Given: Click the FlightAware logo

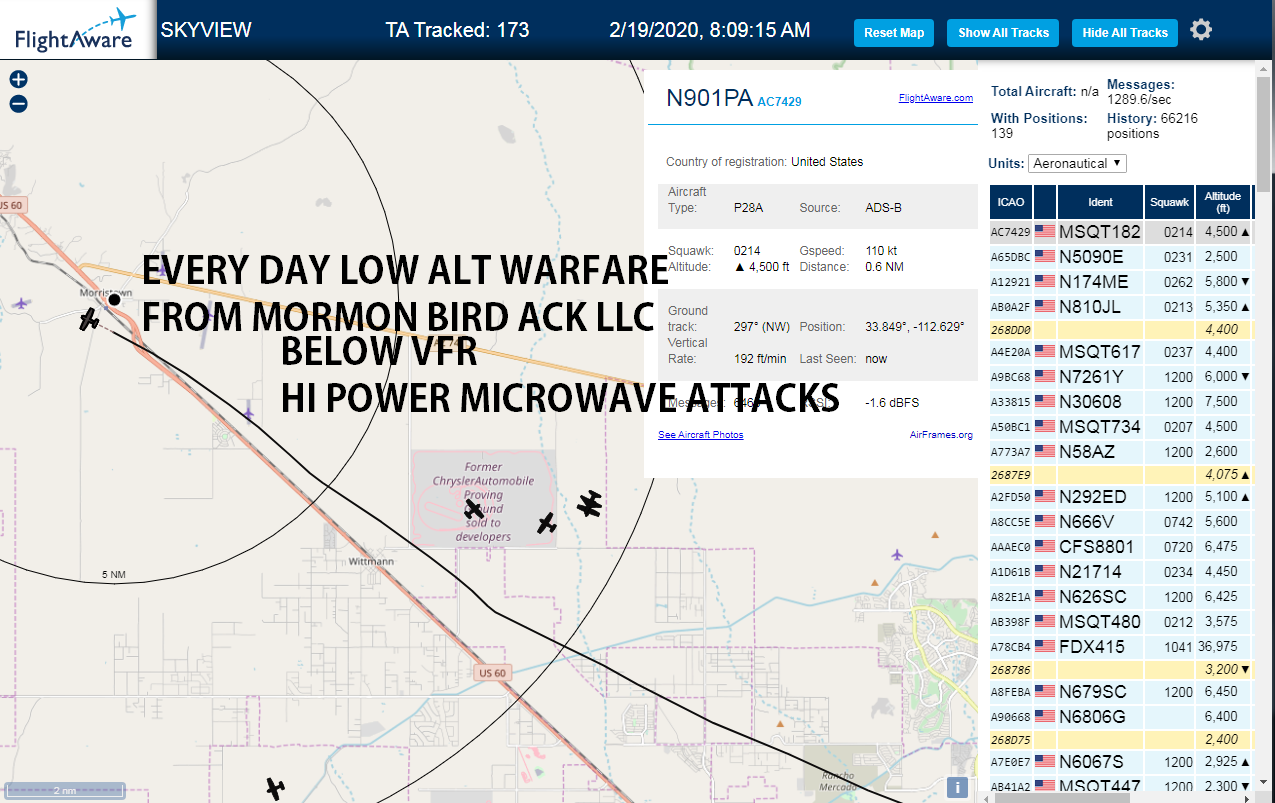Looking at the screenshot, I should click(x=76, y=29).
